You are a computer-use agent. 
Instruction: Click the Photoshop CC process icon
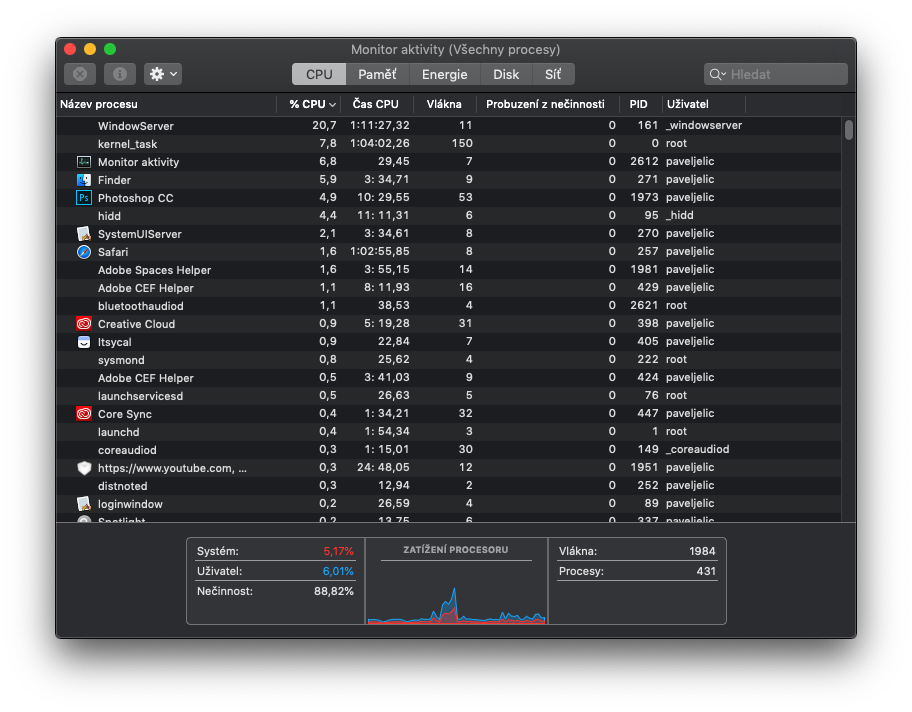pos(84,198)
